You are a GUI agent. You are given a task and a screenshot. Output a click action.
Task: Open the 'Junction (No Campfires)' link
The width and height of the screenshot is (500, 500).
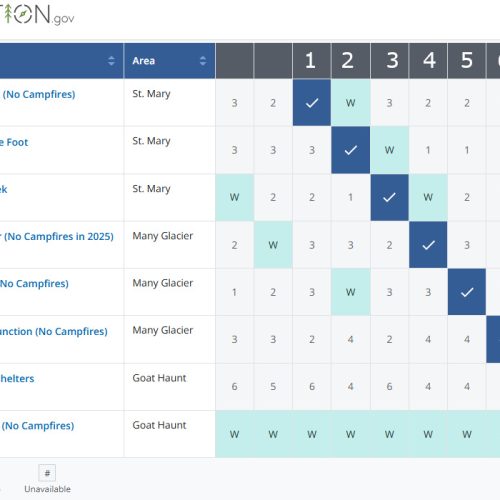(x=54, y=331)
